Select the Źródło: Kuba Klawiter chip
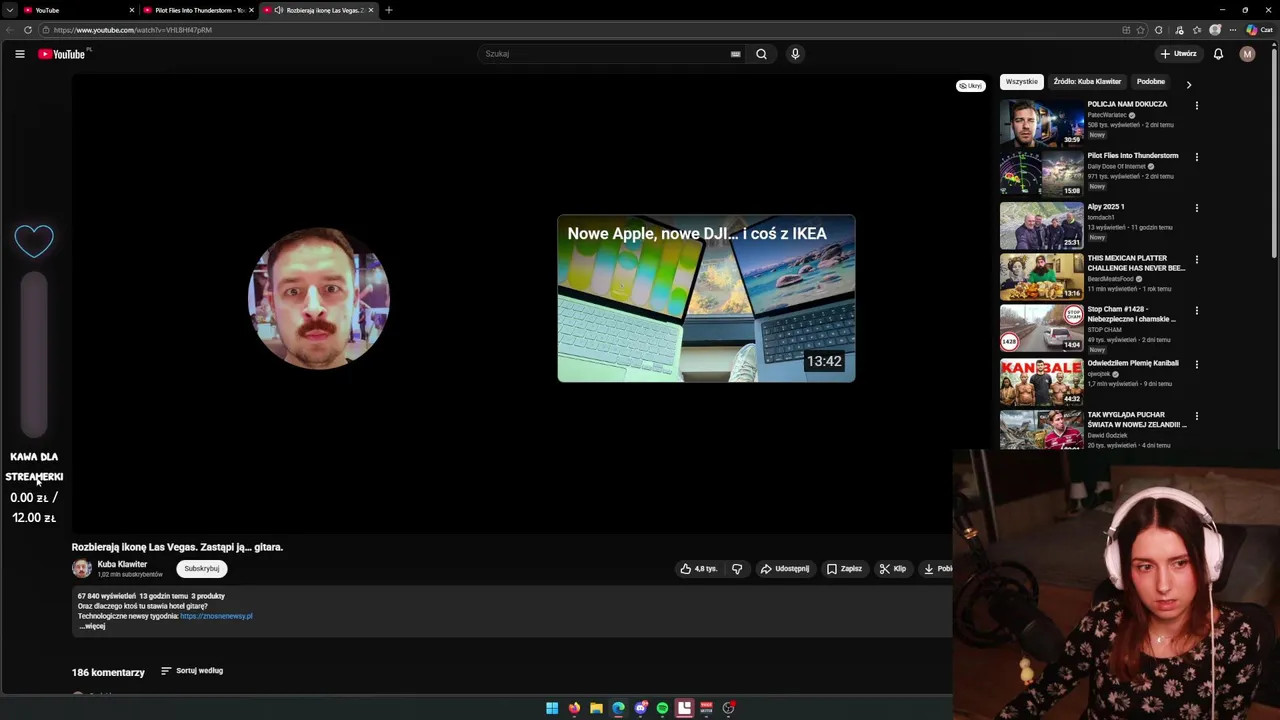 [1087, 82]
